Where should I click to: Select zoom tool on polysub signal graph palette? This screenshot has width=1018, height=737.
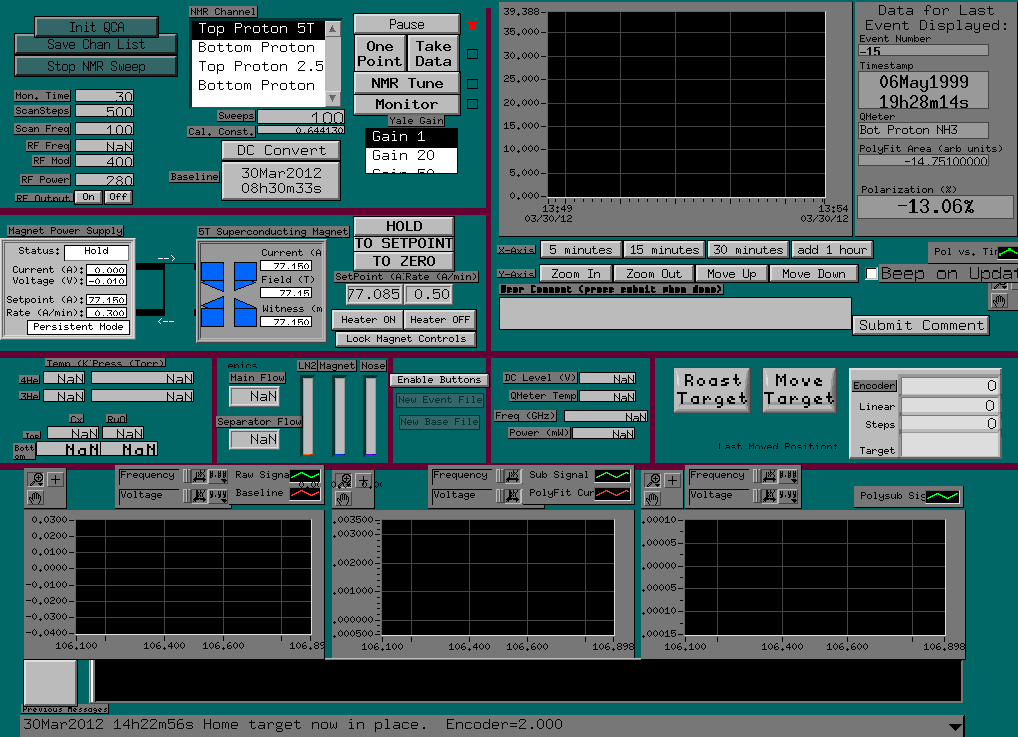pos(653,481)
